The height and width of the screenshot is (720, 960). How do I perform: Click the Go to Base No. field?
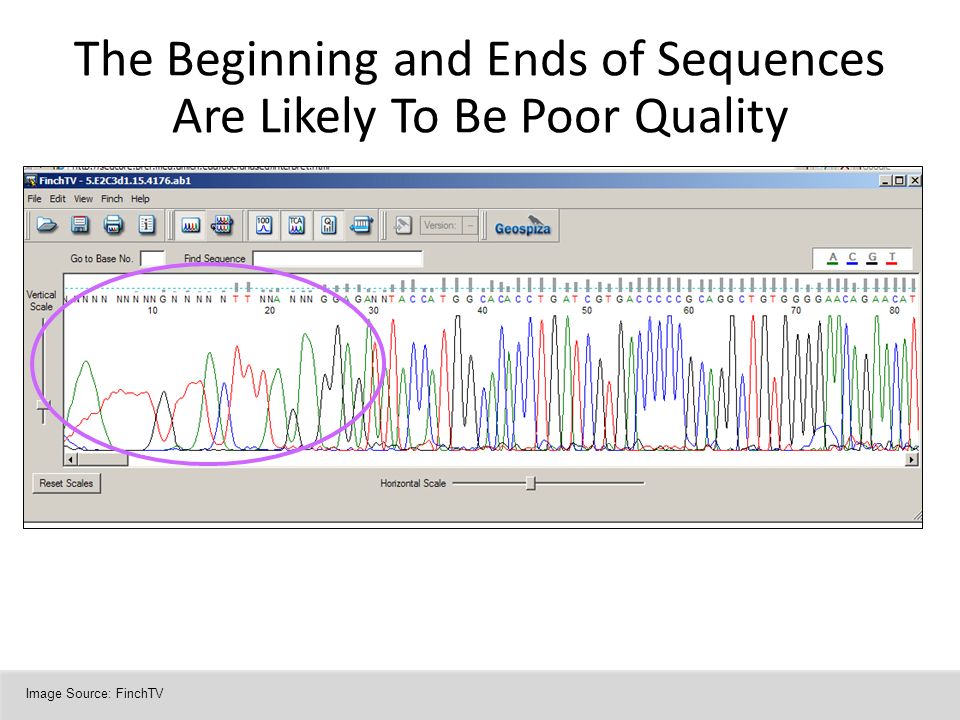152,258
